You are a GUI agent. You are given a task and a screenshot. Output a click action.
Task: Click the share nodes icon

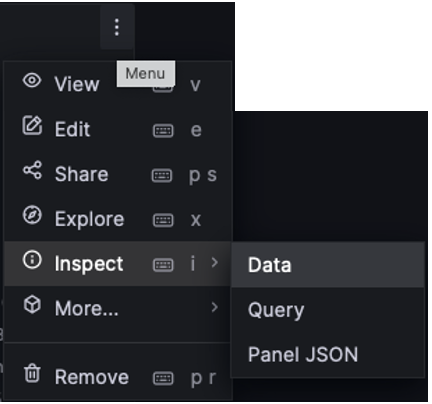click(32, 170)
